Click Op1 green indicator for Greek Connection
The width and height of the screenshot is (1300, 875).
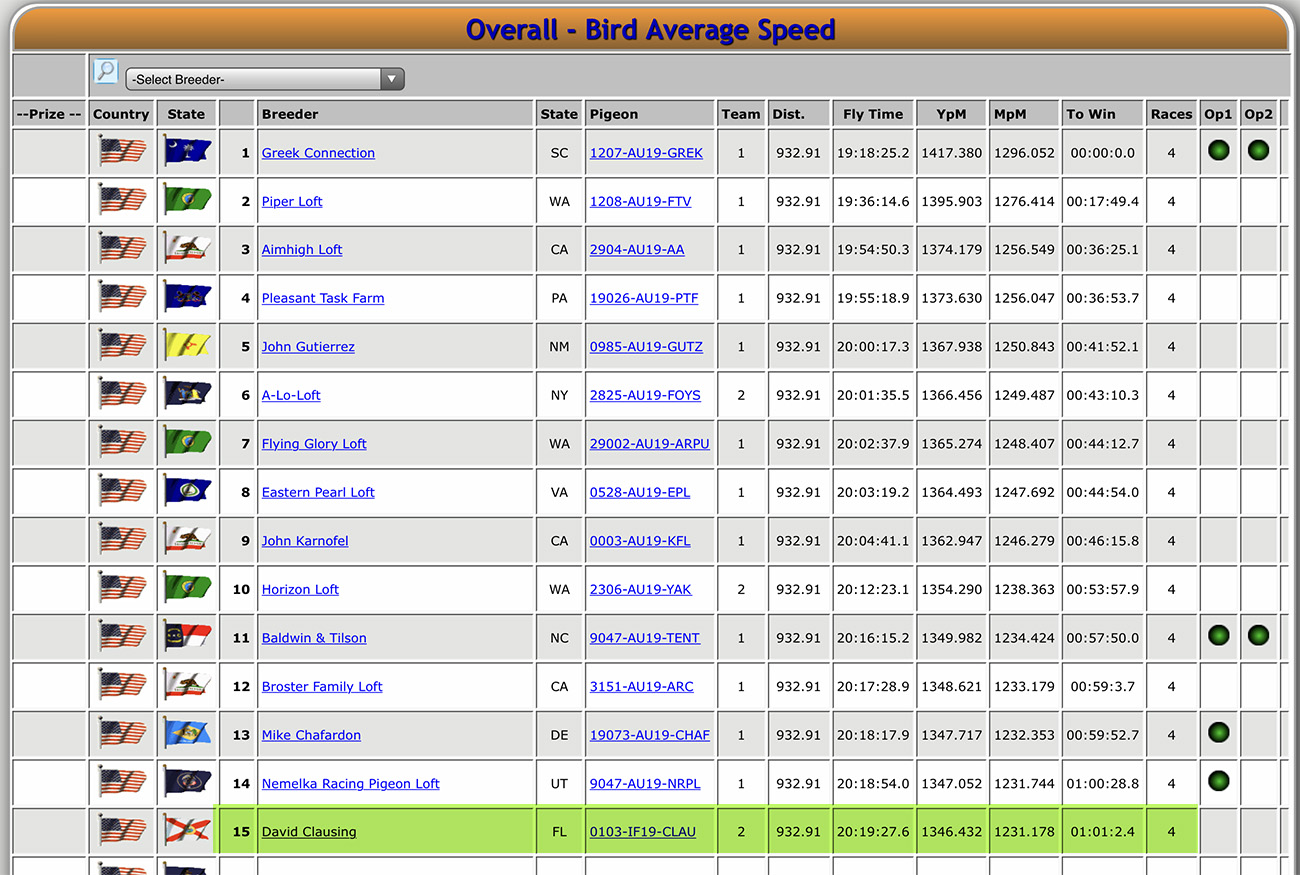click(x=1218, y=151)
